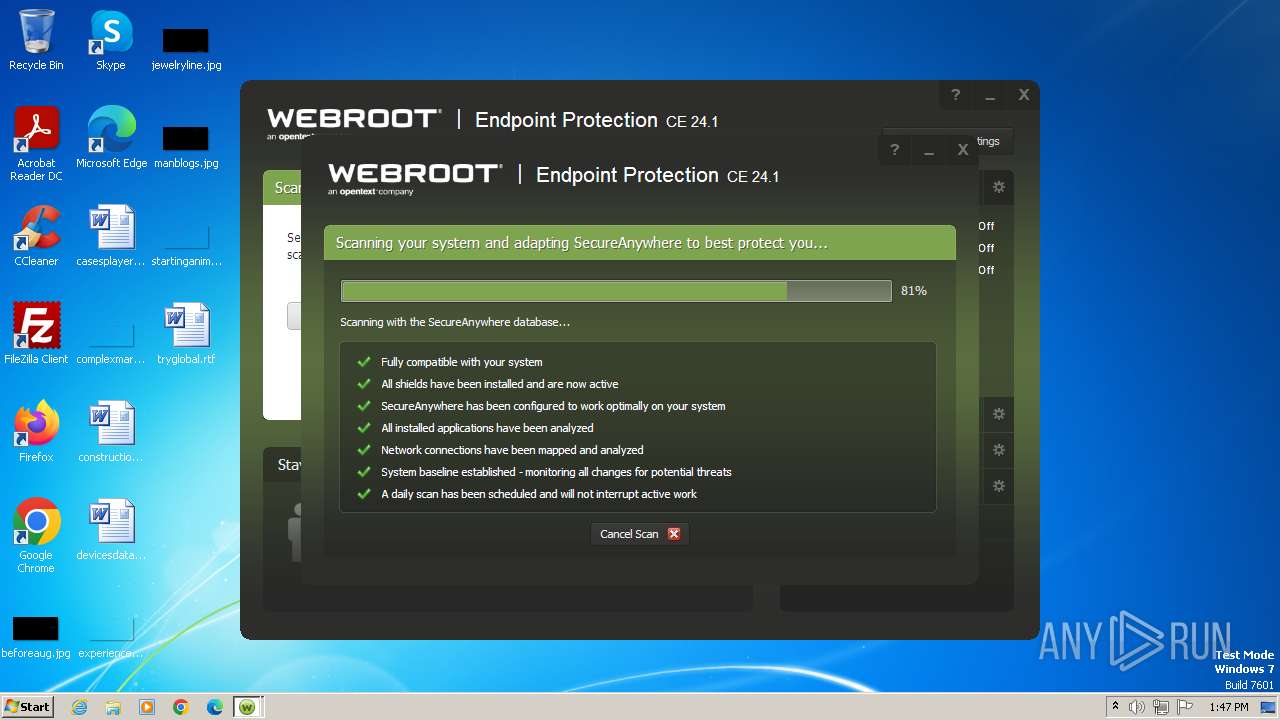Click the Cancel Scan button
The image size is (1280, 720).
pos(639,534)
